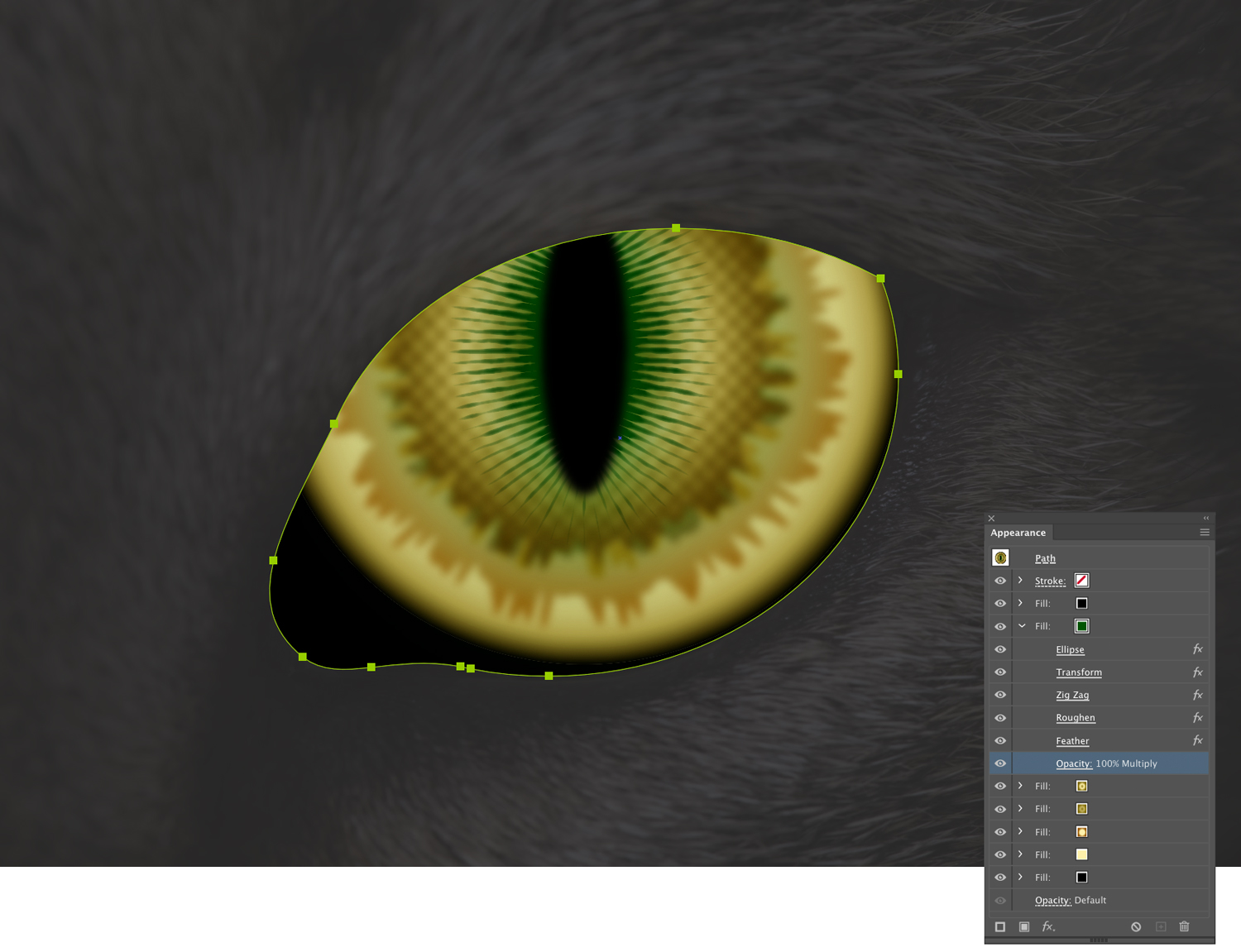Image resolution: width=1241 pixels, height=952 pixels.
Task: Open the Appearance panel flyout menu
Action: pyautogui.click(x=1204, y=532)
